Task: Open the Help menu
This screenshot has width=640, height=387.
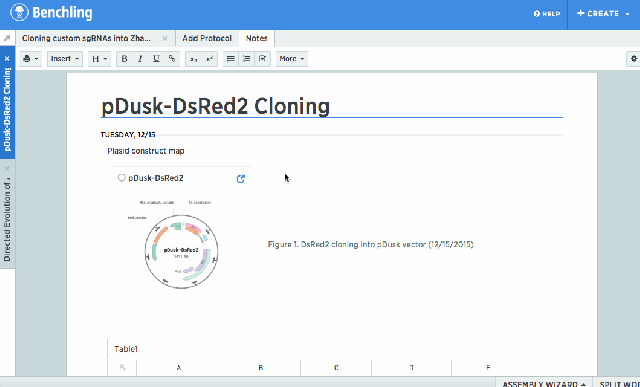Action: [547, 14]
